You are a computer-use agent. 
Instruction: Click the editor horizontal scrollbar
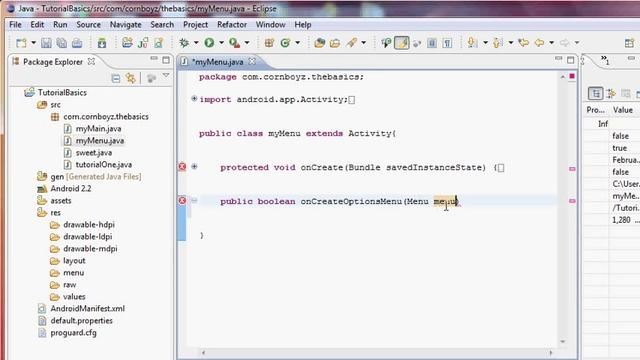pos(376,352)
